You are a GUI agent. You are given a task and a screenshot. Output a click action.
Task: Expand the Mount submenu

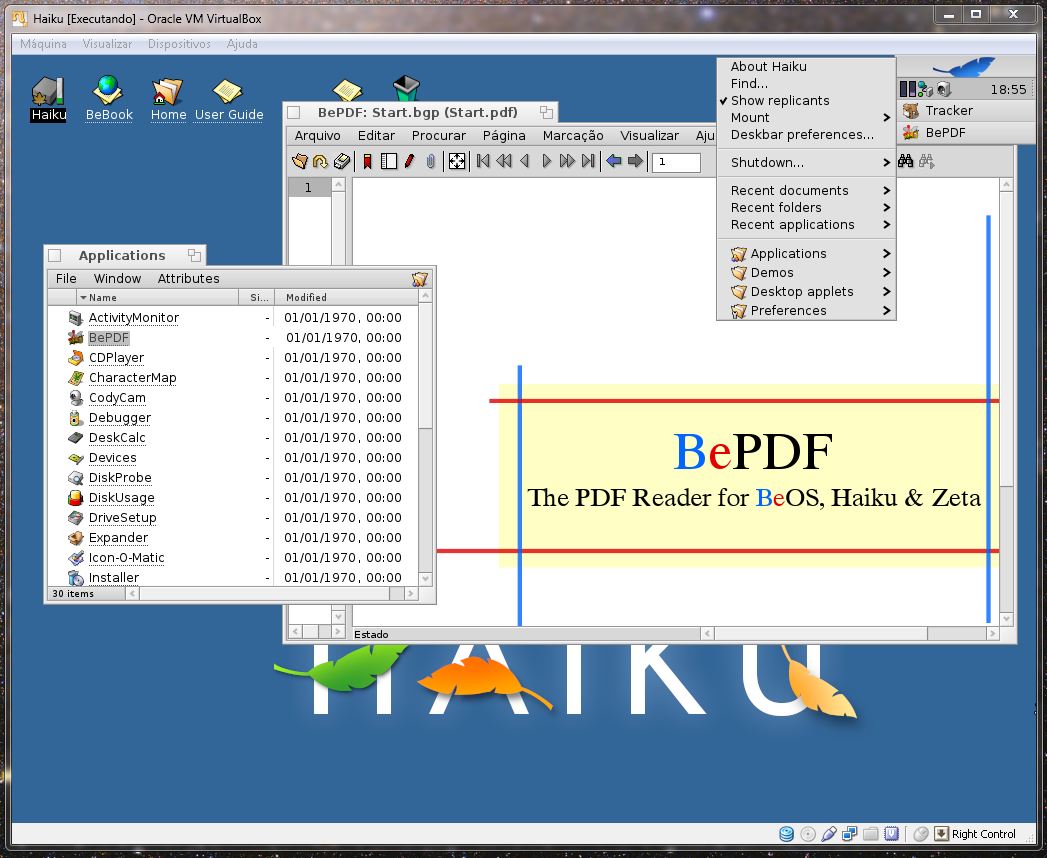[x=806, y=118]
